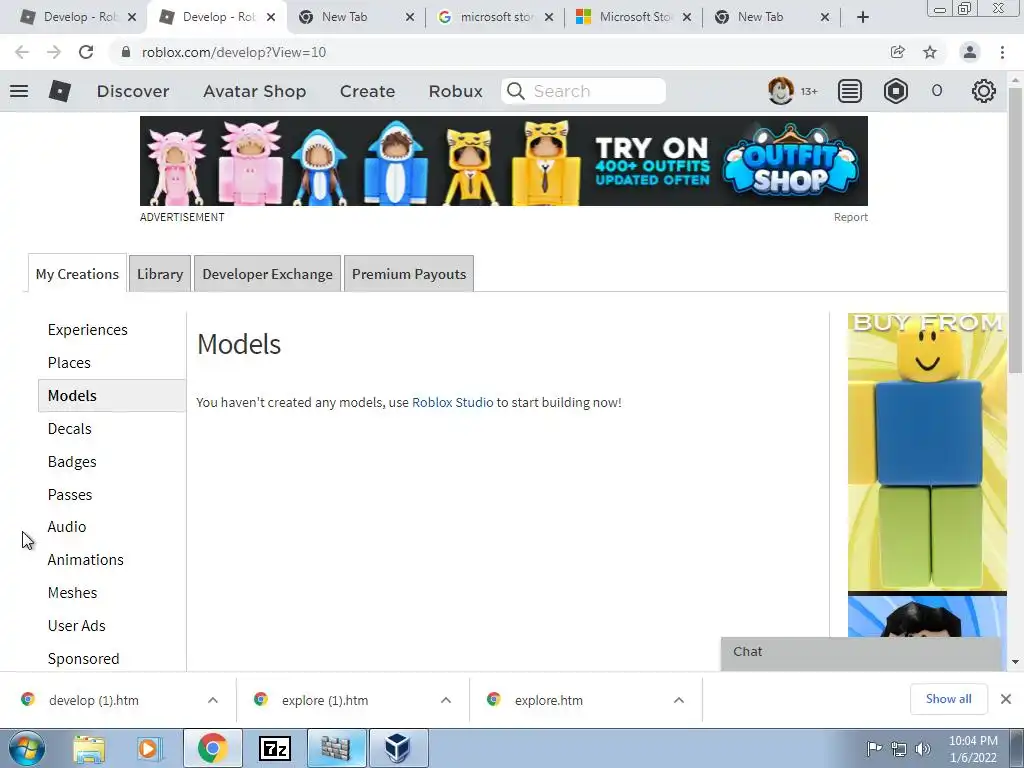
Task: Select Badges in the sidebar
Action: (72, 462)
